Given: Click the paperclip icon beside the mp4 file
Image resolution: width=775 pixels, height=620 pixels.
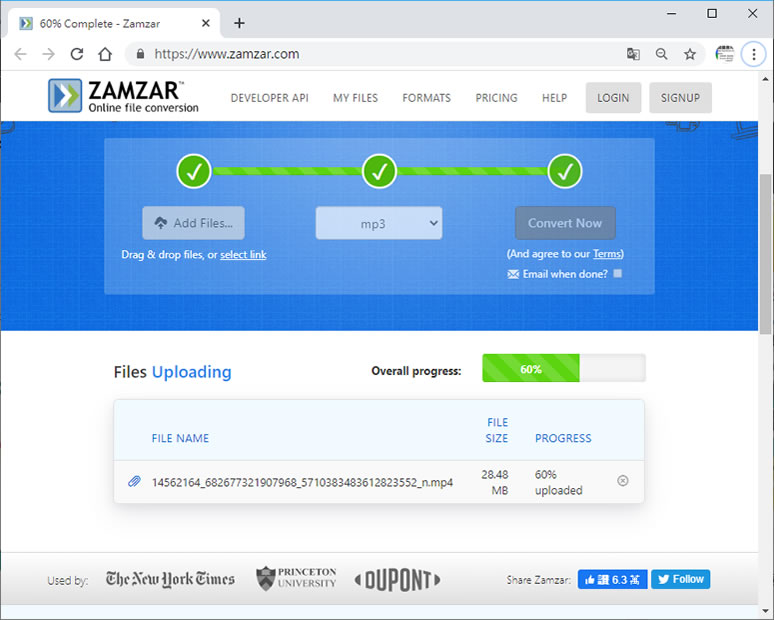Looking at the screenshot, I should [x=134, y=481].
